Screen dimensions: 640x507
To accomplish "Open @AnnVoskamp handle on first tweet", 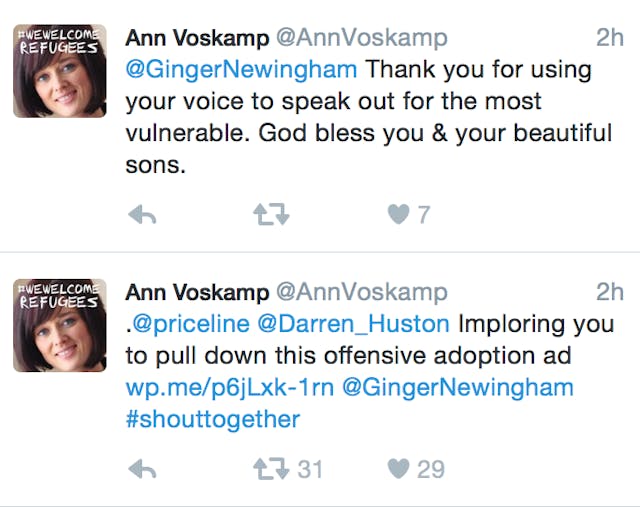I will (x=361, y=38).
